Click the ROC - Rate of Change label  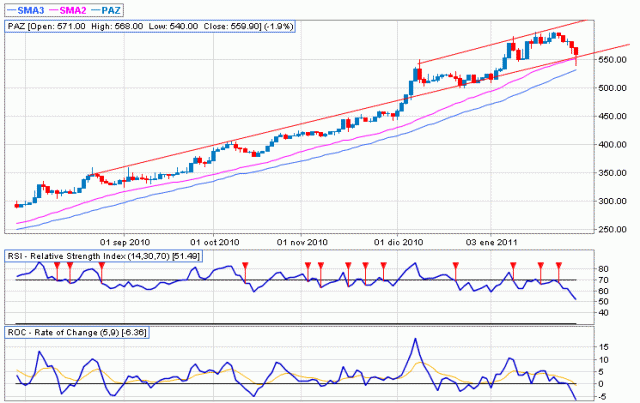coord(77,332)
